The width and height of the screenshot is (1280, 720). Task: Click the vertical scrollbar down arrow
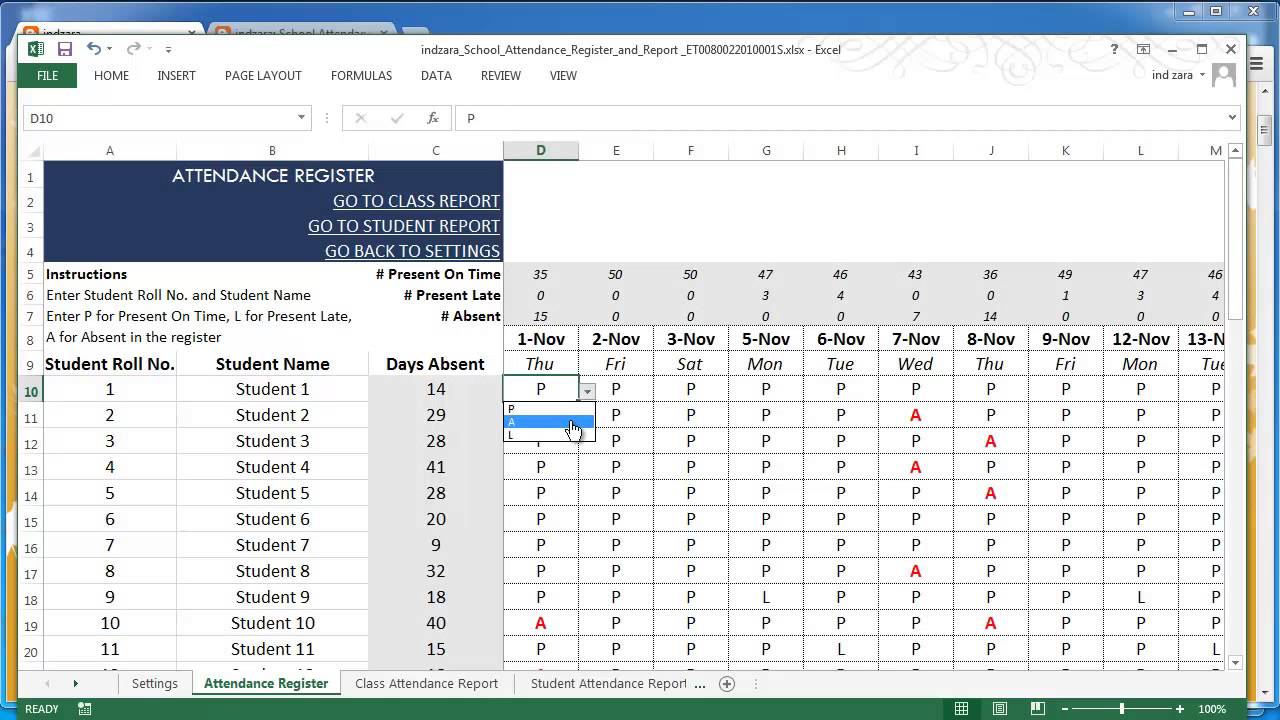coord(1235,662)
